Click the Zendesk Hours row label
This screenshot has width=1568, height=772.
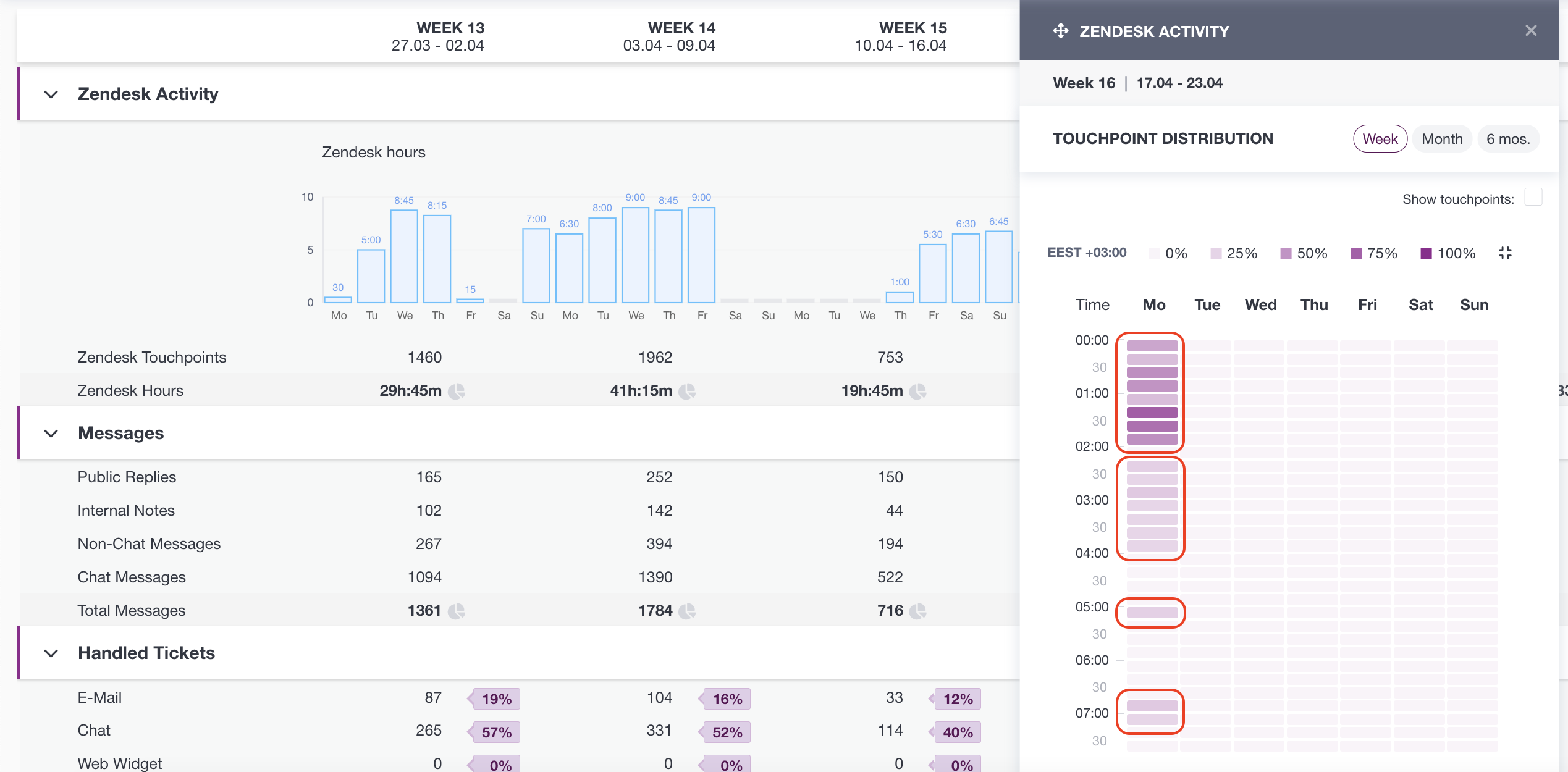click(x=130, y=391)
